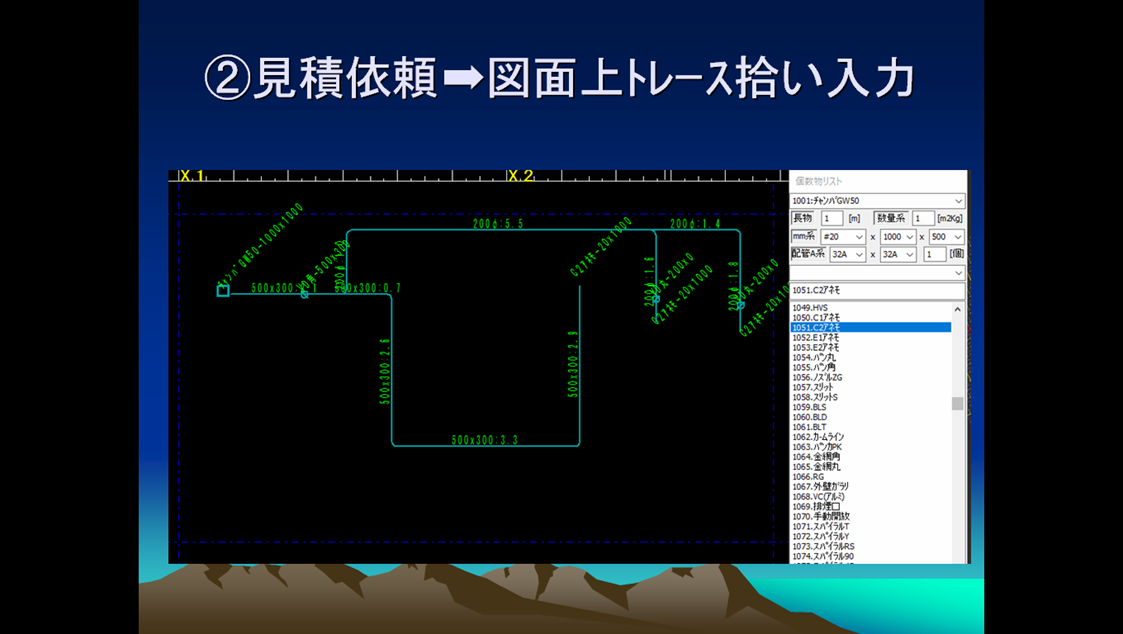Select 1052.E1アネモ in the list
The width and height of the screenshot is (1123, 634).
(x=871, y=337)
